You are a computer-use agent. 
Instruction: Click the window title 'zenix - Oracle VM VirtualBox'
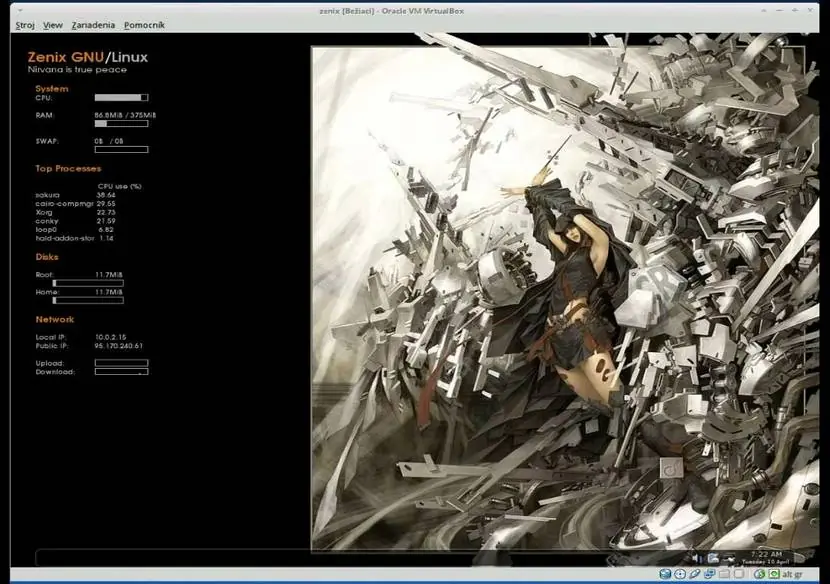coord(391,11)
